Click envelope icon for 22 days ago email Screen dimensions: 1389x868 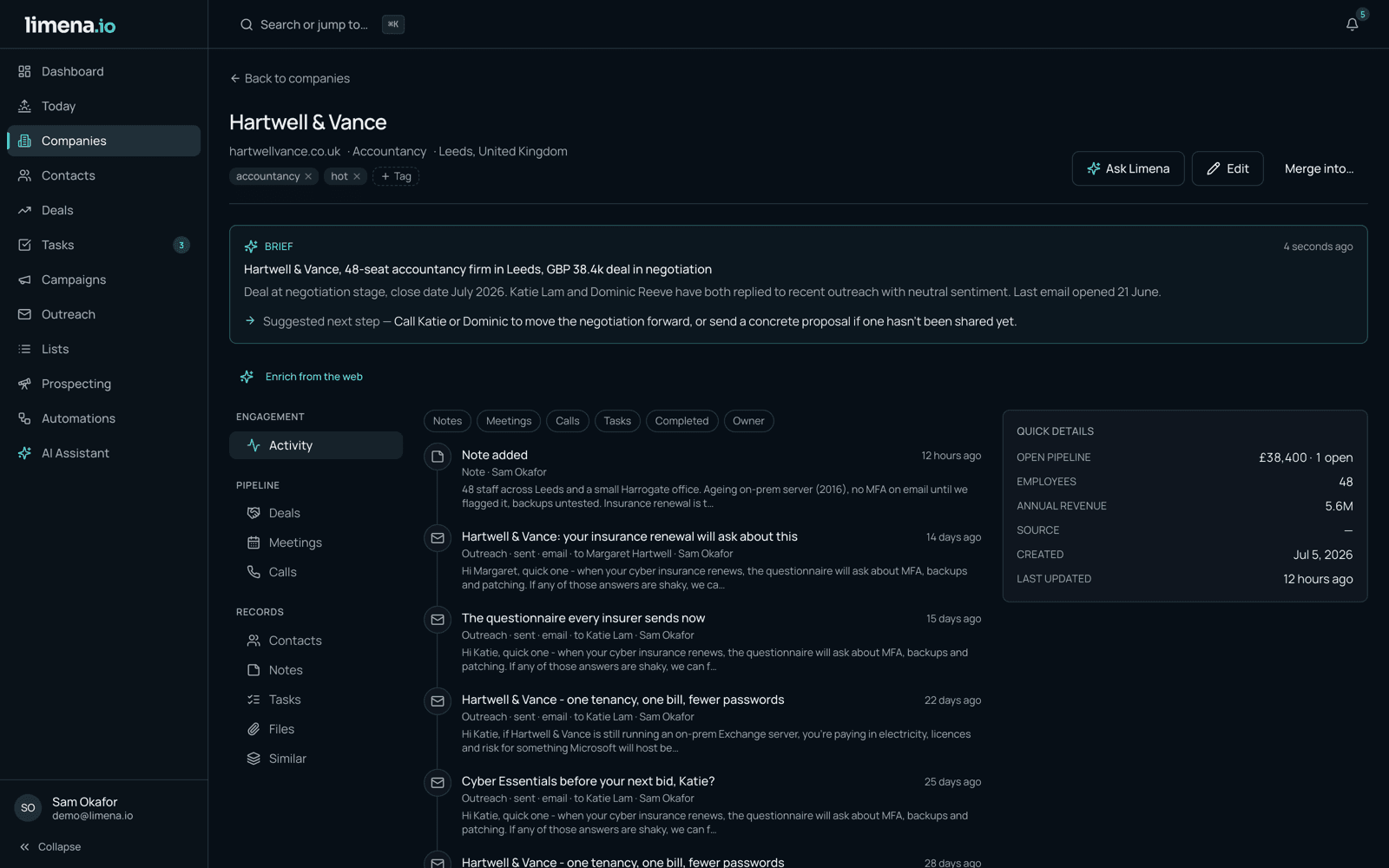[438, 701]
